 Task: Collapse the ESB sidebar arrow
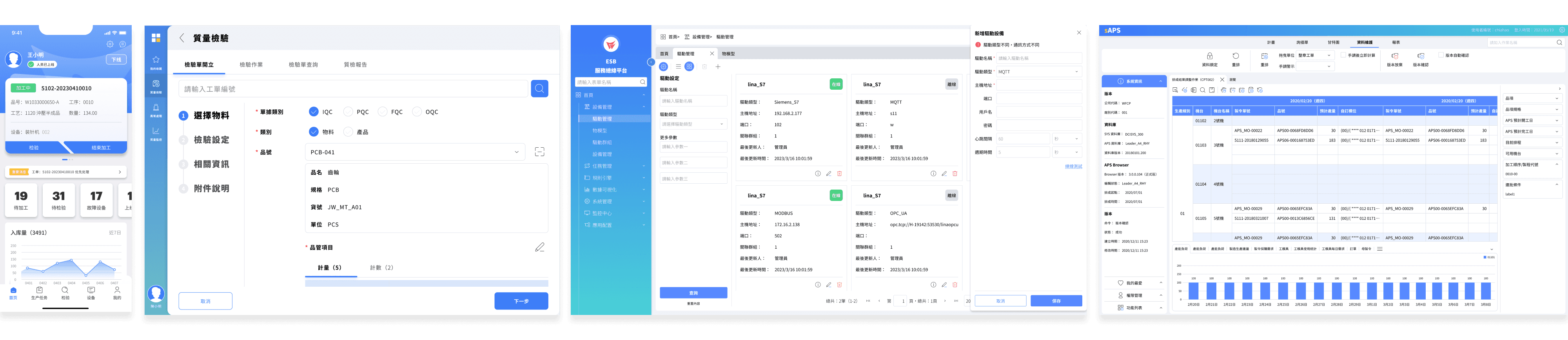(x=651, y=62)
